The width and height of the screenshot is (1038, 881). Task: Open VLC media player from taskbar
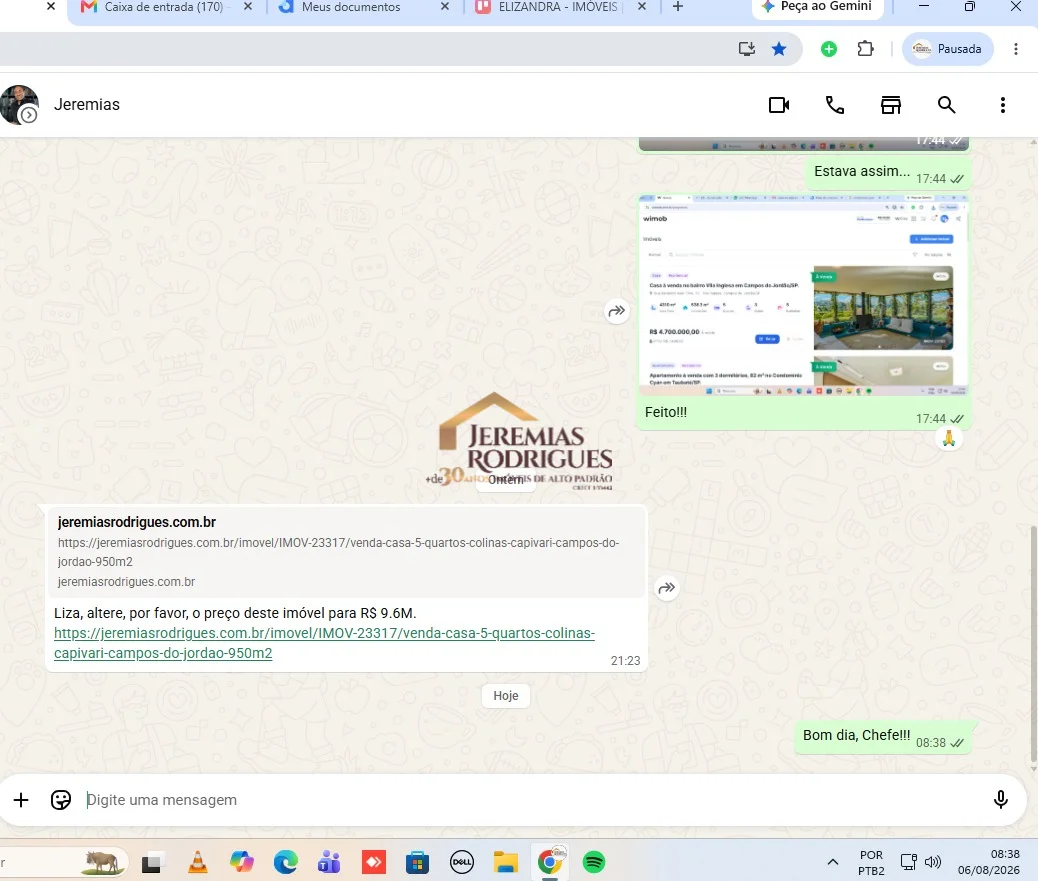click(x=197, y=862)
